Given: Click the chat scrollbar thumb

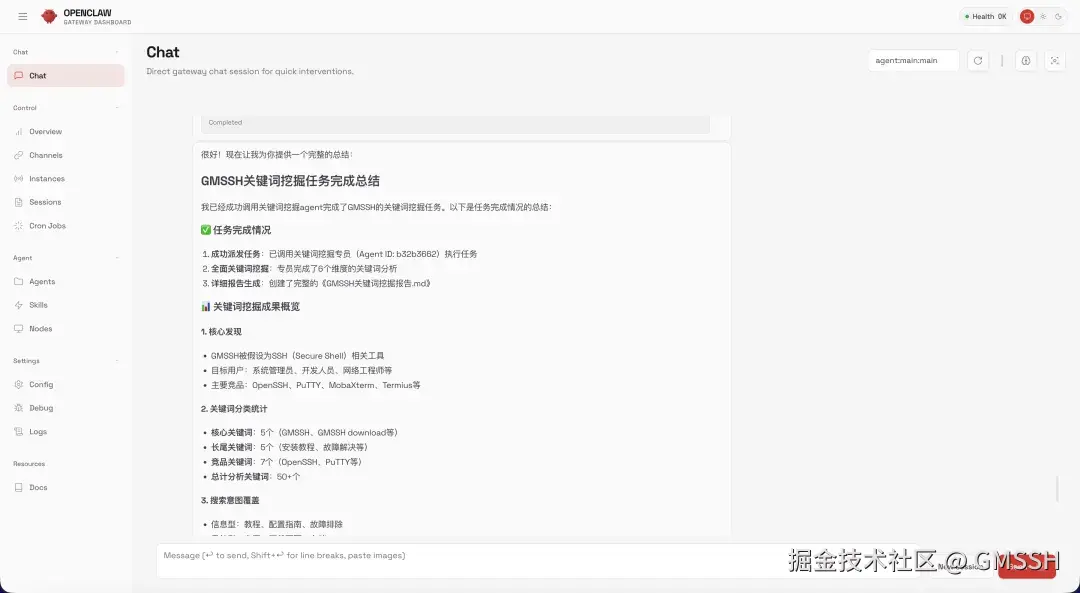Looking at the screenshot, I should coord(1057,488).
